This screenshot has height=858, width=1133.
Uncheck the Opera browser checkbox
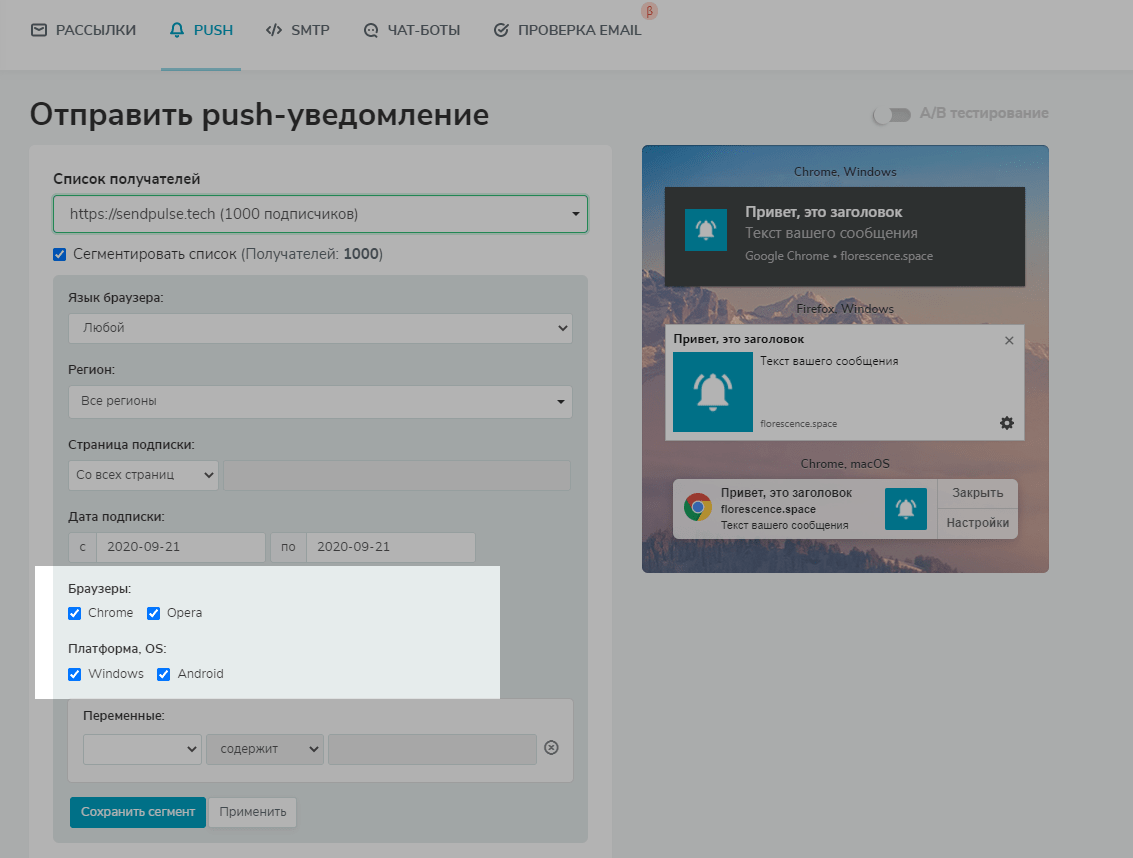[153, 614]
